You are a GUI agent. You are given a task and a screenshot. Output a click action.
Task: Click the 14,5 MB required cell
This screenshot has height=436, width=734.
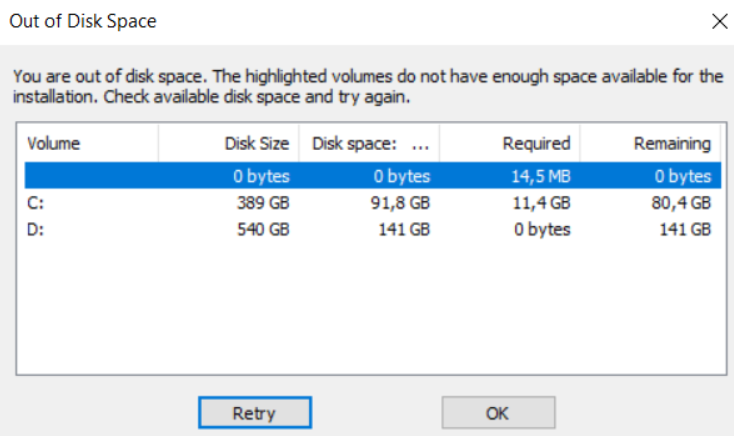[541, 176]
